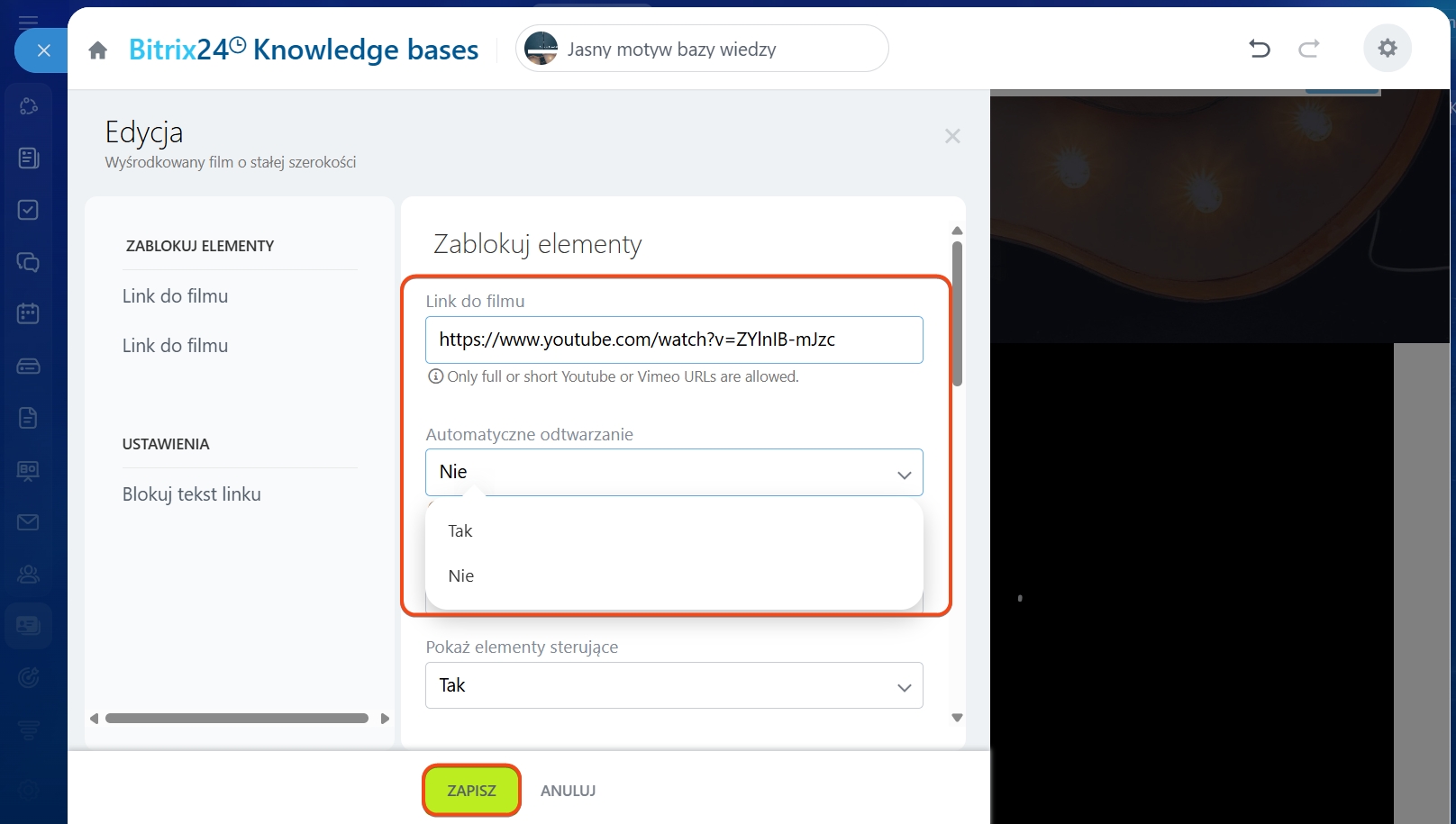The width and height of the screenshot is (1456, 824).
Task: Choose 'Tak' from the autoplay dropdown list
Action: (x=674, y=531)
